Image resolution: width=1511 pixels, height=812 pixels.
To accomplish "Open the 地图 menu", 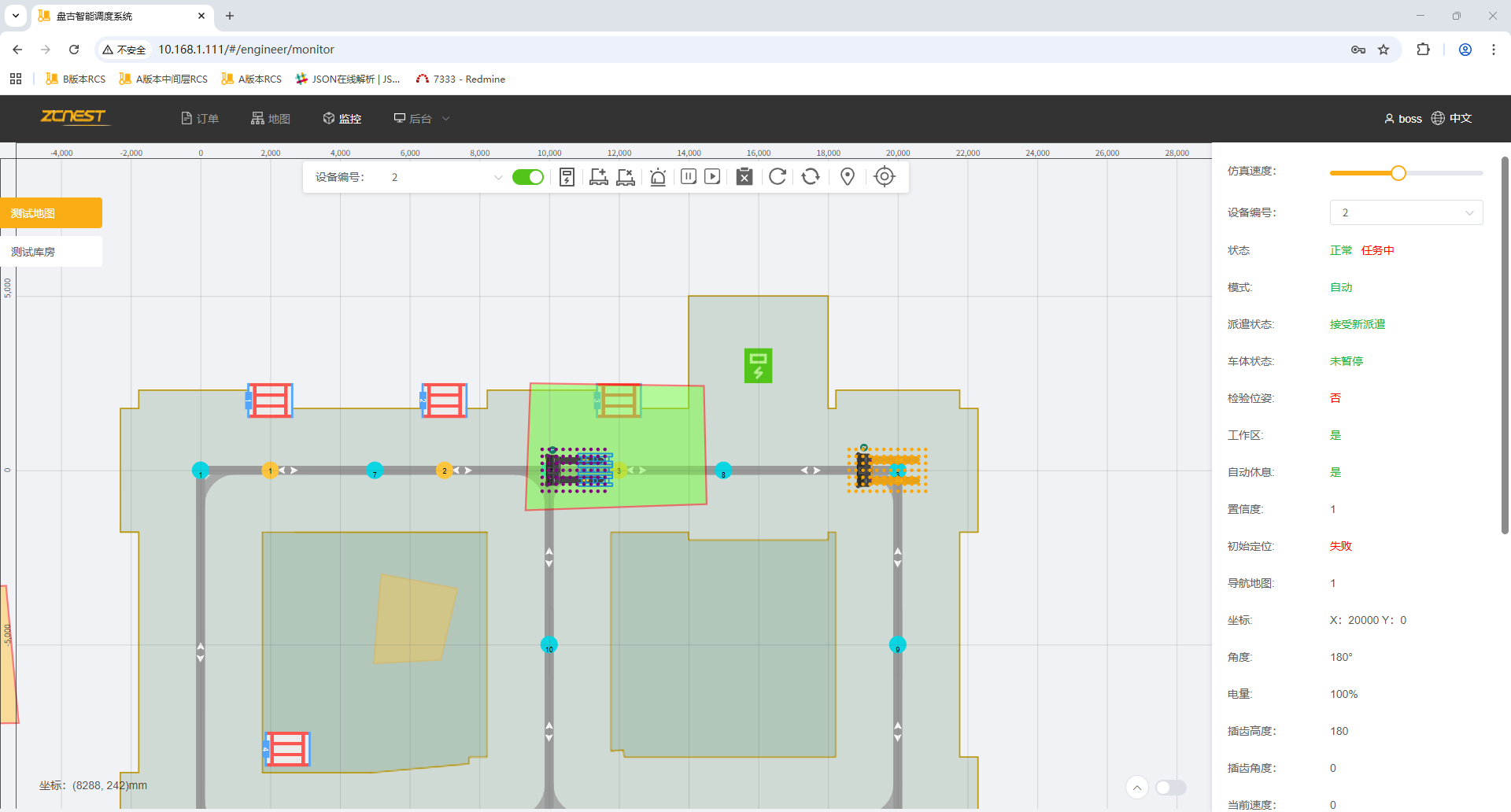I will coord(271,119).
